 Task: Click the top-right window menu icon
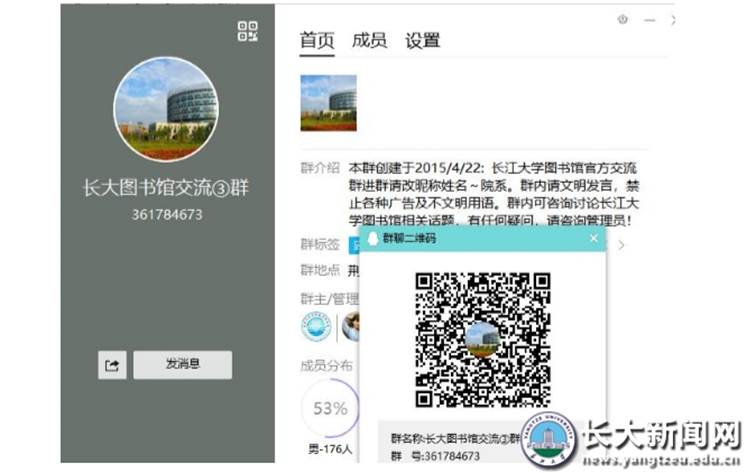623,19
